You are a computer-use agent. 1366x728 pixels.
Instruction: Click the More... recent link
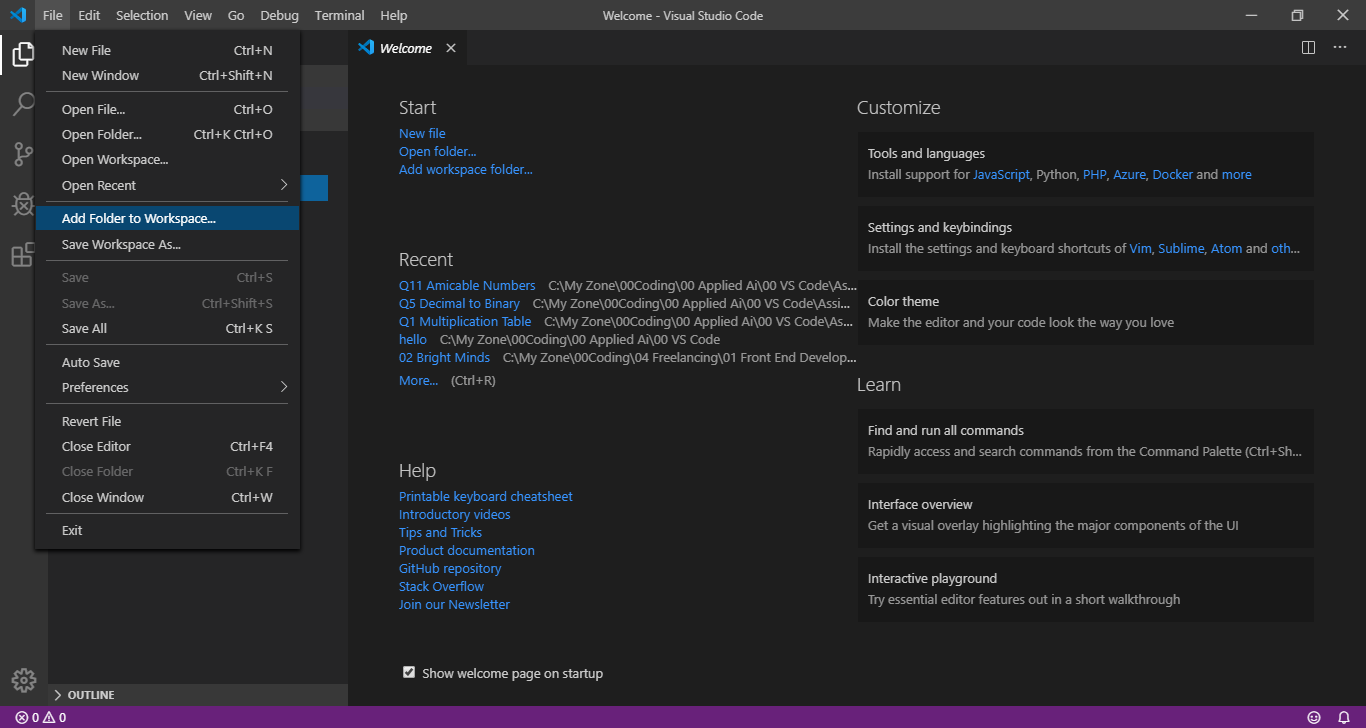click(x=418, y=380)
